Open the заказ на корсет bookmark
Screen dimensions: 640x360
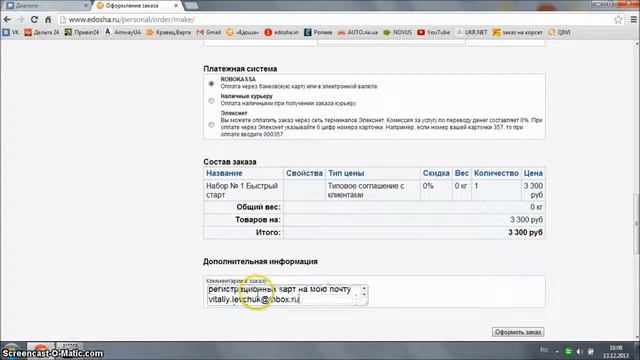[518, 32]
